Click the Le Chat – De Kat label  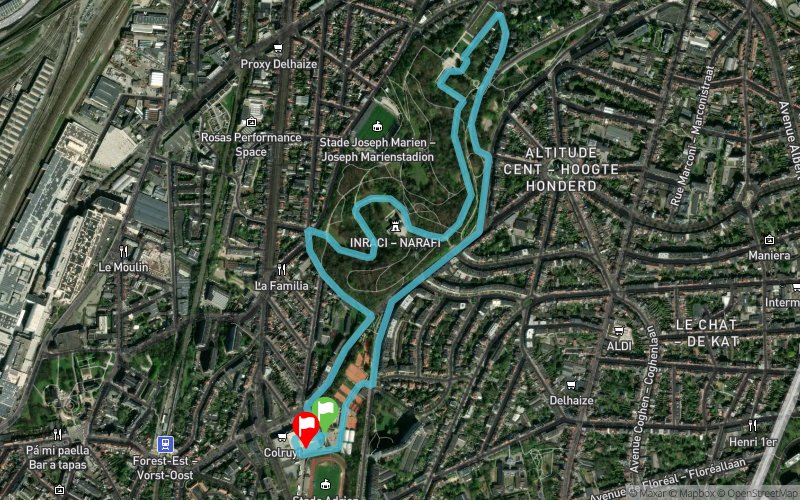coord(706,333)
